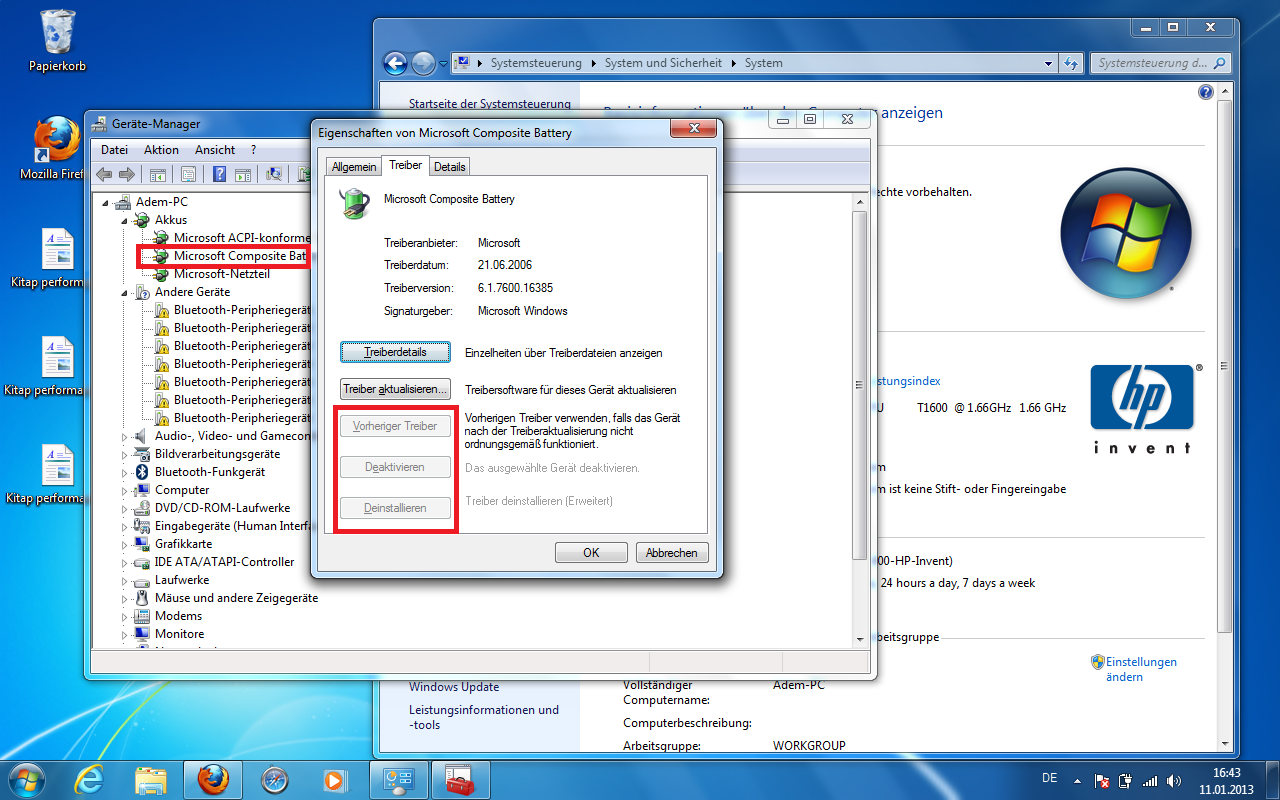1280x800 pixels.
Task: Open the Aktion menu
Action: (x=161, y=150)
